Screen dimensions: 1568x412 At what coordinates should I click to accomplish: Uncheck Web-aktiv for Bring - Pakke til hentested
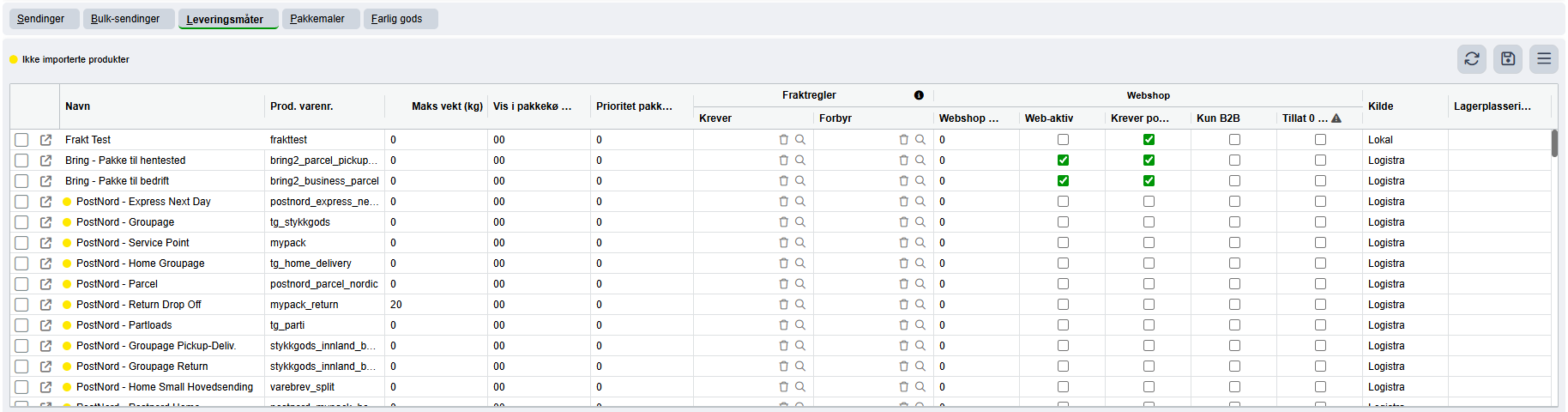click(1063, 161)
